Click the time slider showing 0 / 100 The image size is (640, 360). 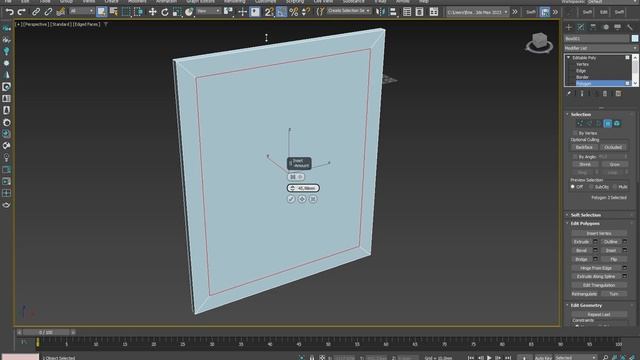[x=46, y=332]
